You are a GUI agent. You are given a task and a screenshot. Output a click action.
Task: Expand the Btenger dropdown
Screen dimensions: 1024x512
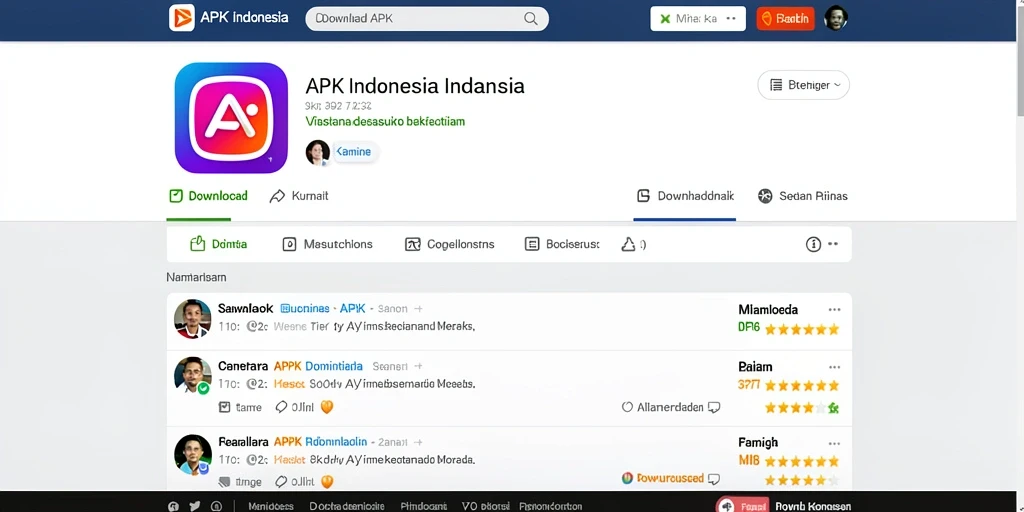[803, 85]
